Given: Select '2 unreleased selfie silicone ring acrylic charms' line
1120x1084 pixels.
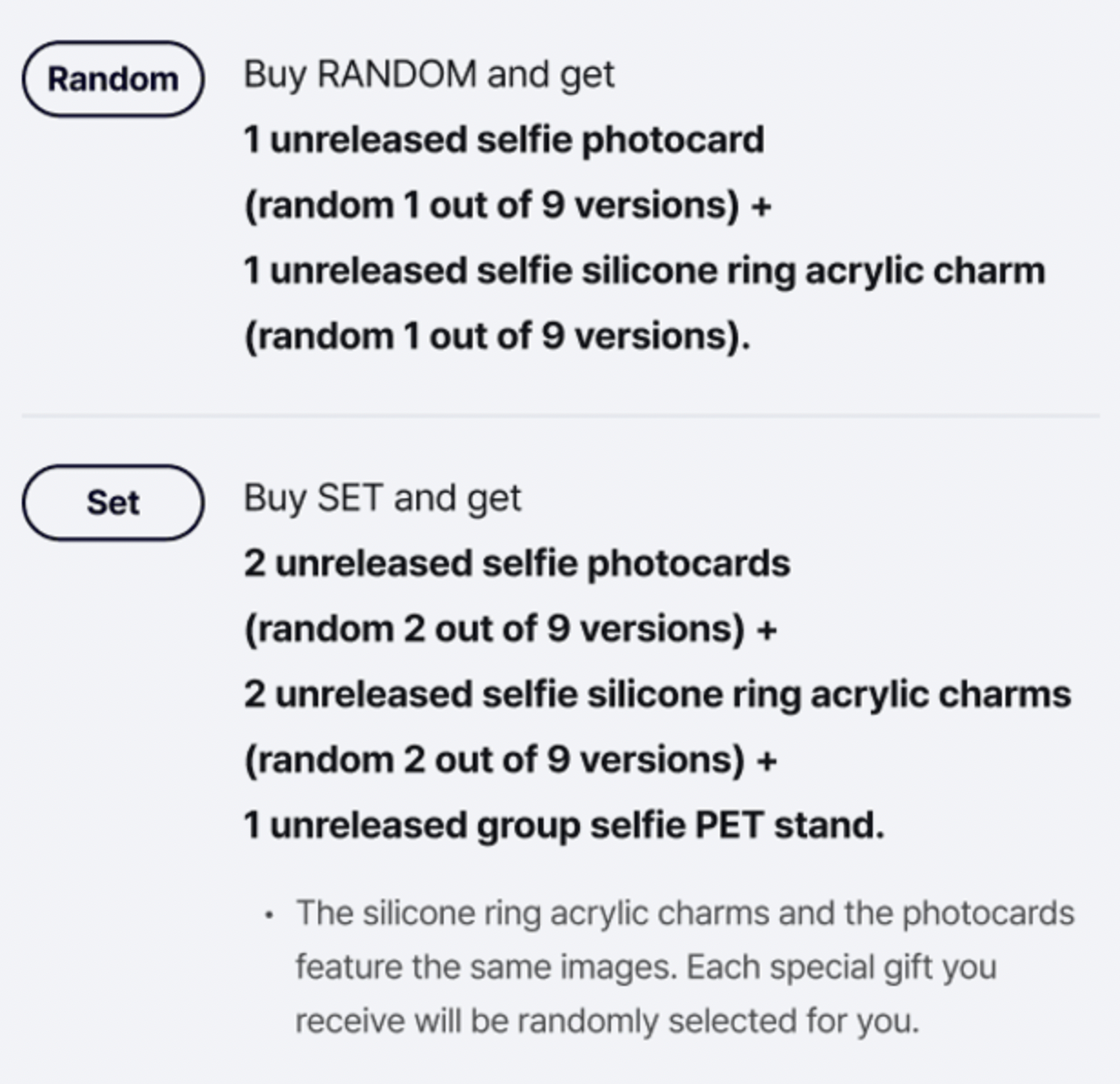Looking at the screenshot, I should (x=657, y=695).
